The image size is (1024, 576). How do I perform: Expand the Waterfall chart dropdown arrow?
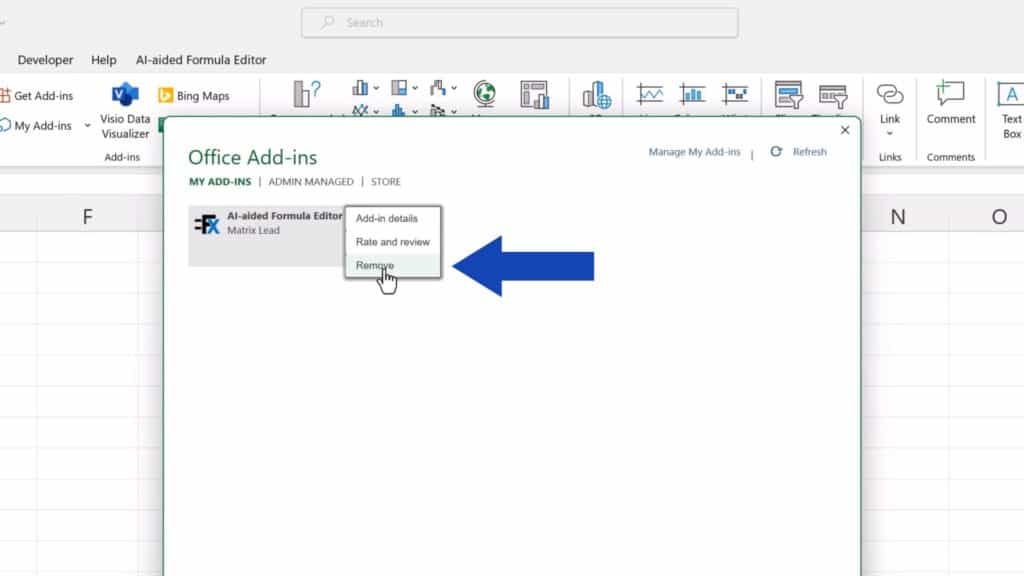click(x=454, y=88)
